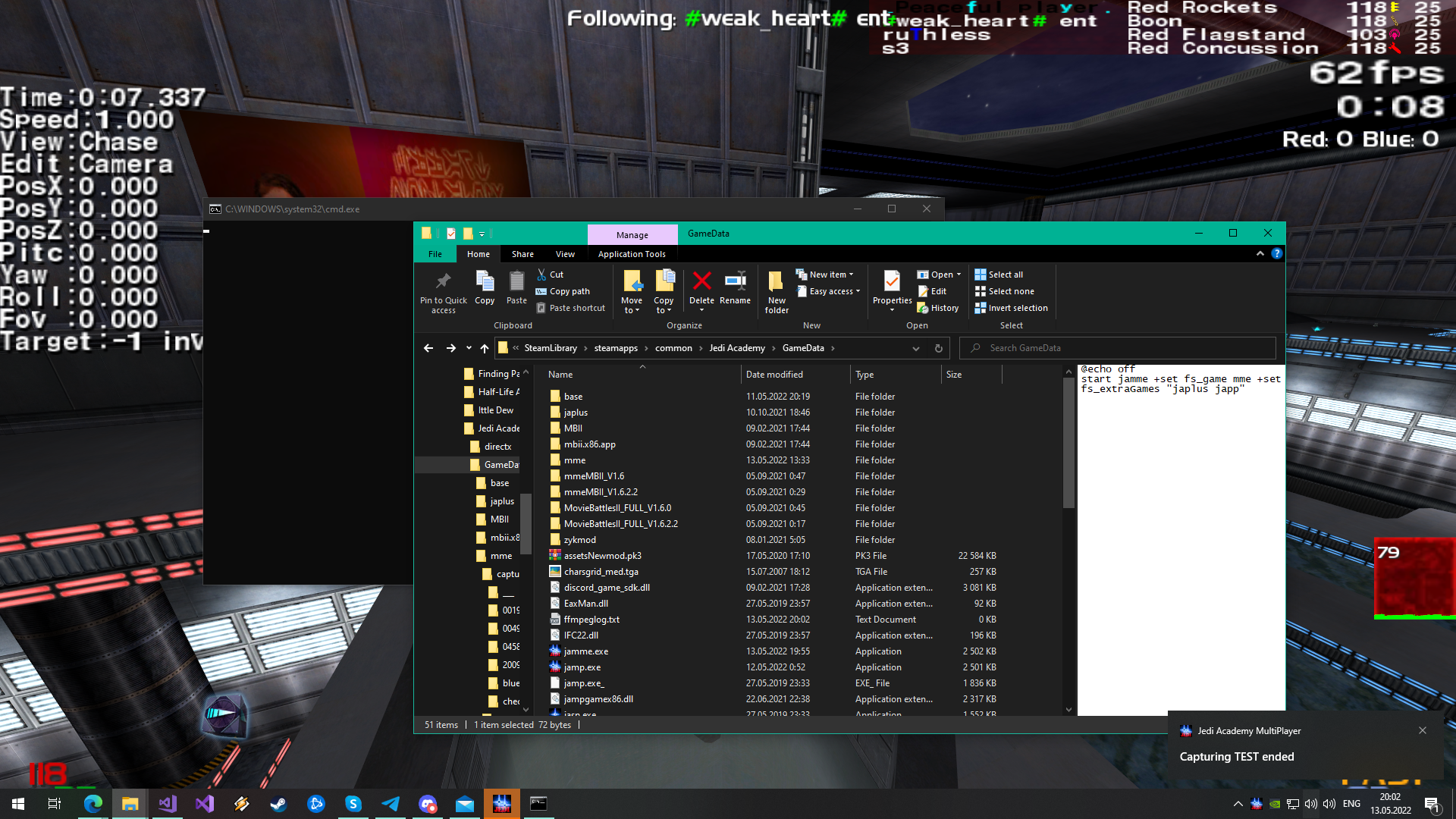Image resolution: width=1456 pixels, height=819 pixels.
Task: Expand address bar history dropdown
Action: tap(916, 348)
